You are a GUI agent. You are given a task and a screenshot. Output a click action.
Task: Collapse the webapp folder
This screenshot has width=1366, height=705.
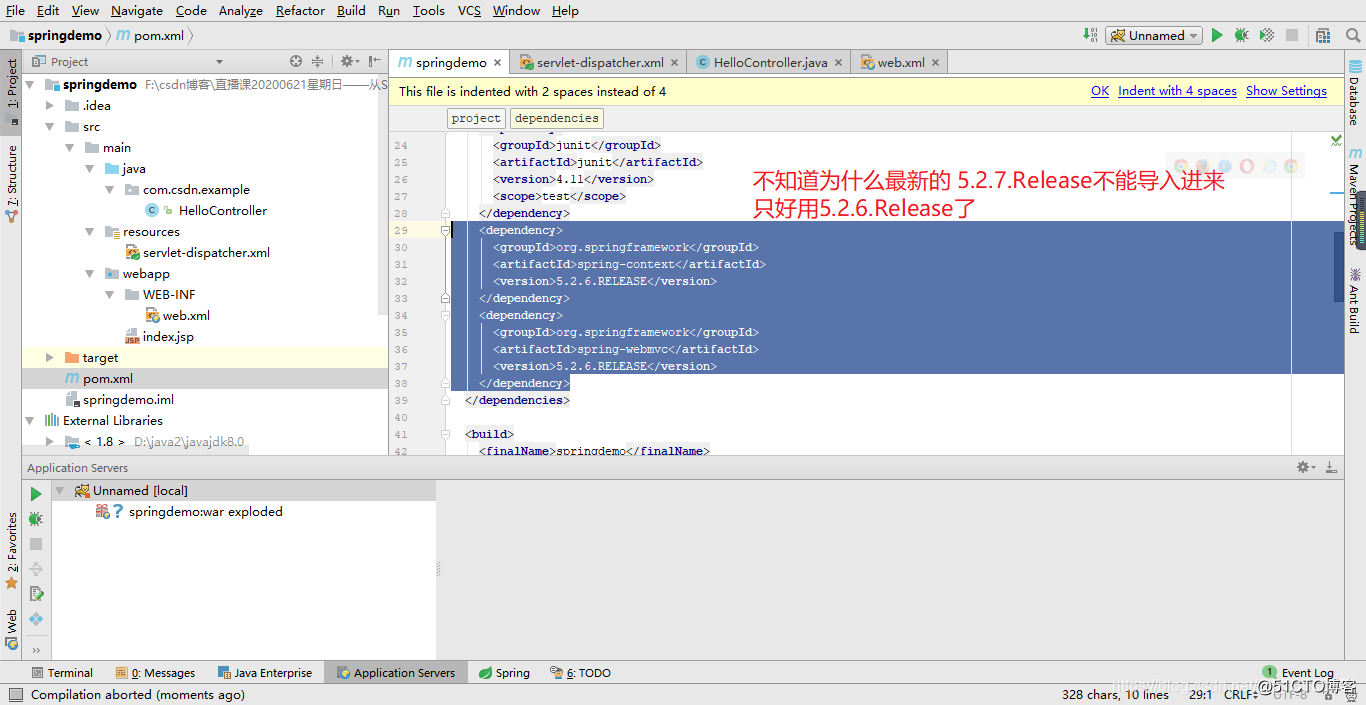click(90, 274)
